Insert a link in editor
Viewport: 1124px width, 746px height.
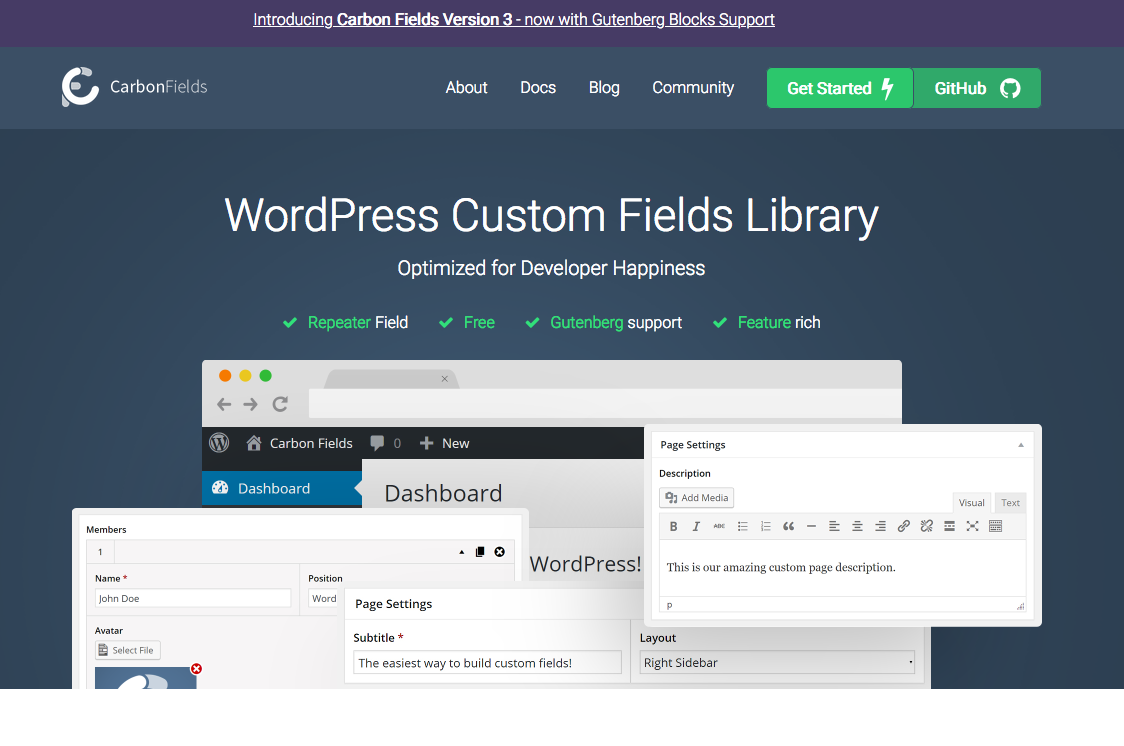point(903,526)
